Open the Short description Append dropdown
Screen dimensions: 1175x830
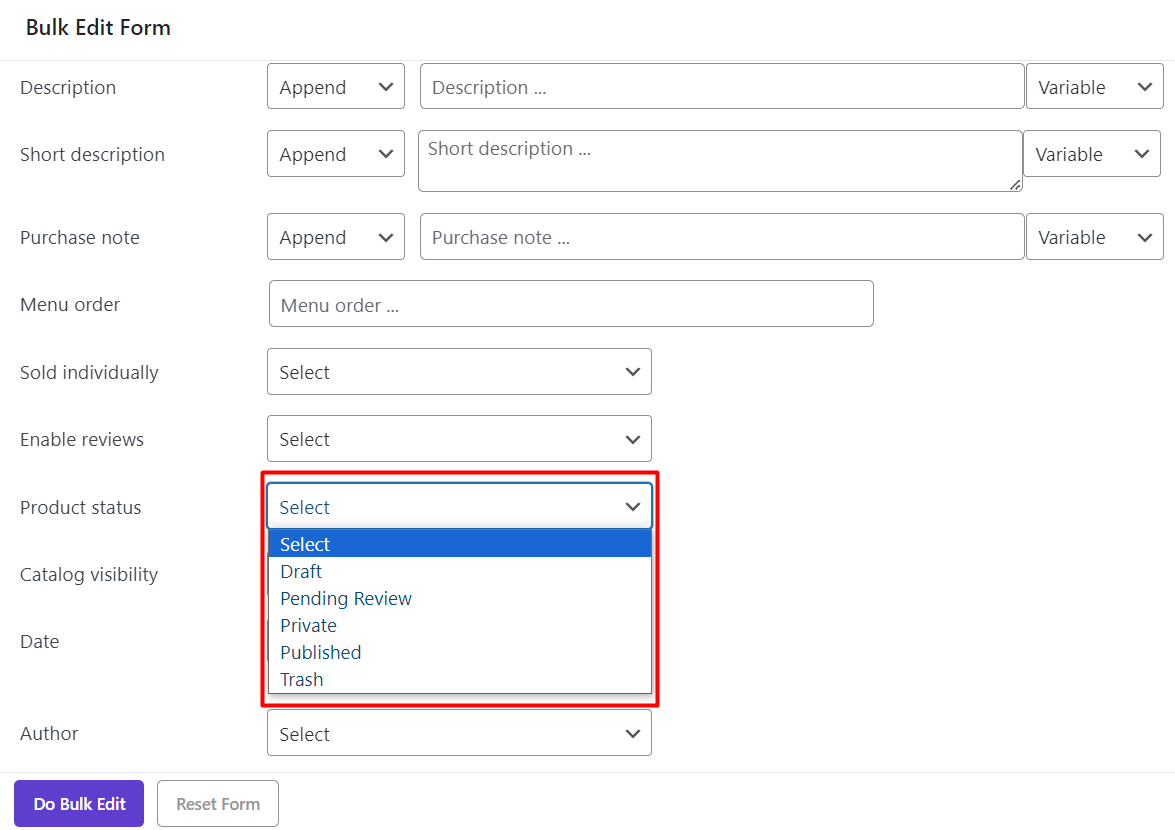(x=335, y=154)
